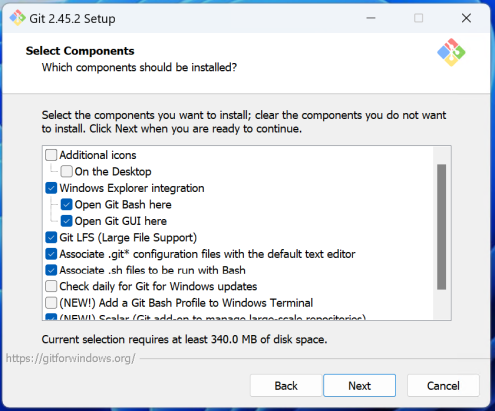Enable Add Git Bash Profile to Terminal

pyautogui.click(x=51, y=303)
